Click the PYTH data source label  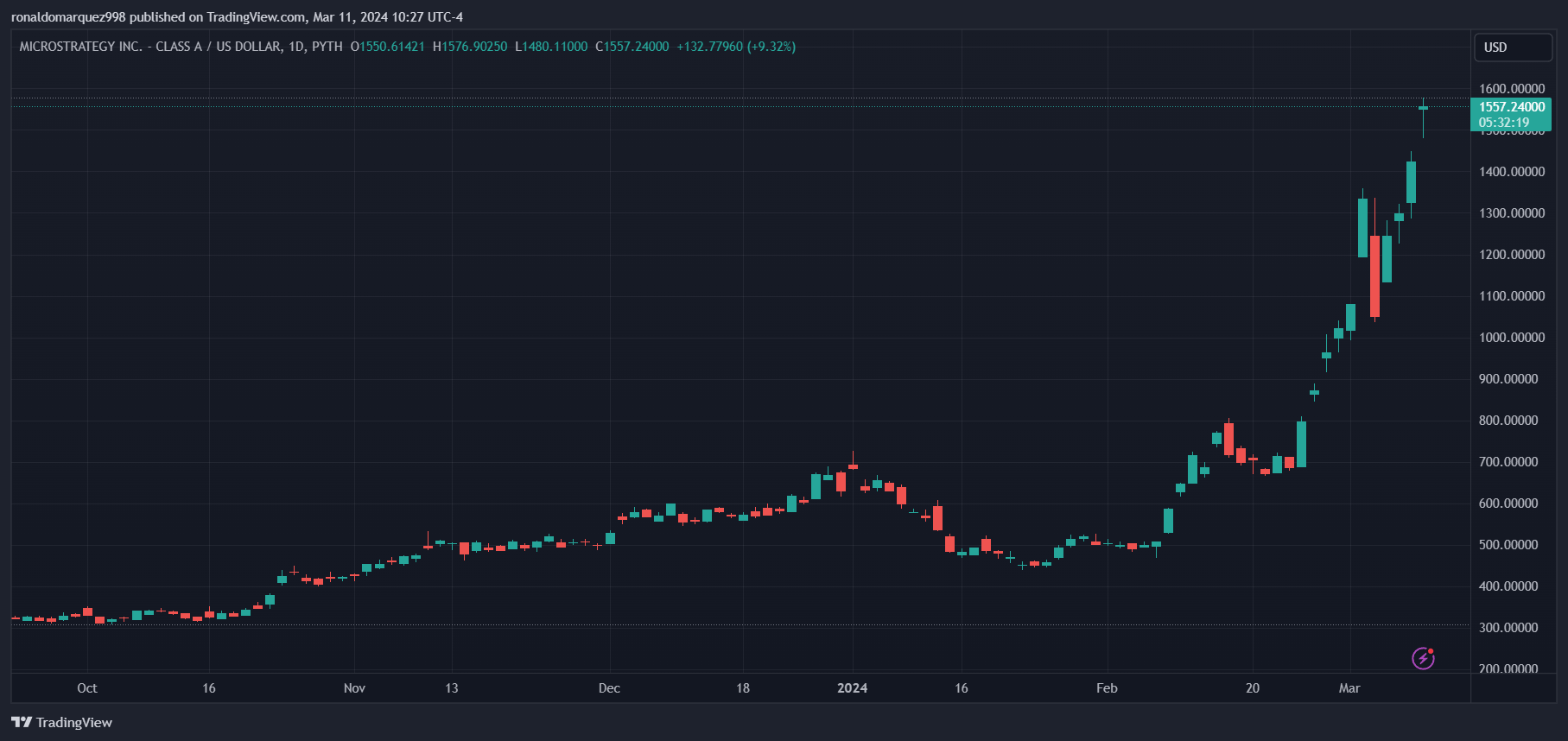point(327,47)
